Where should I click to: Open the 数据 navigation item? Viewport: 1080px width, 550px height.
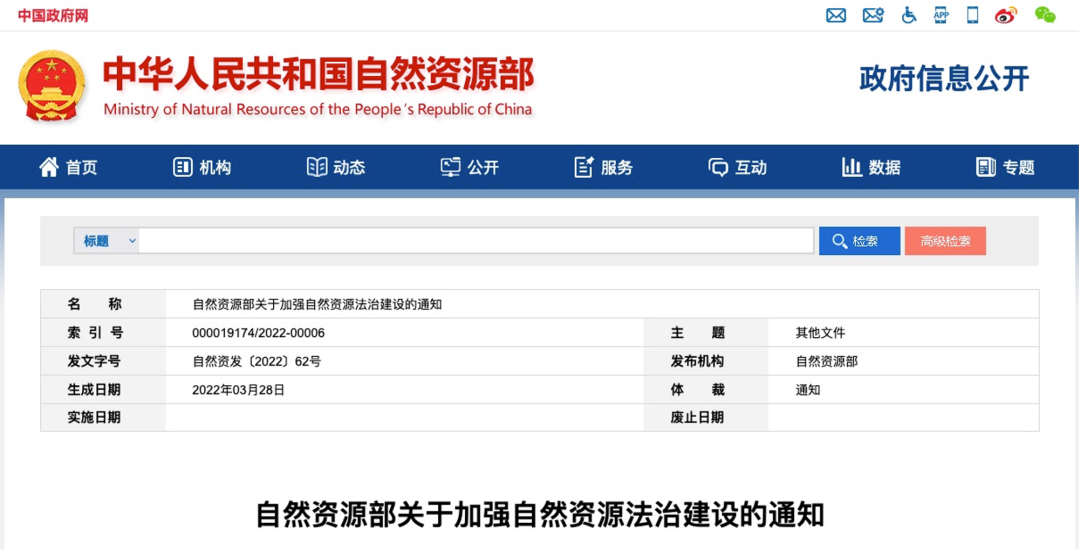tap(871, 167)
